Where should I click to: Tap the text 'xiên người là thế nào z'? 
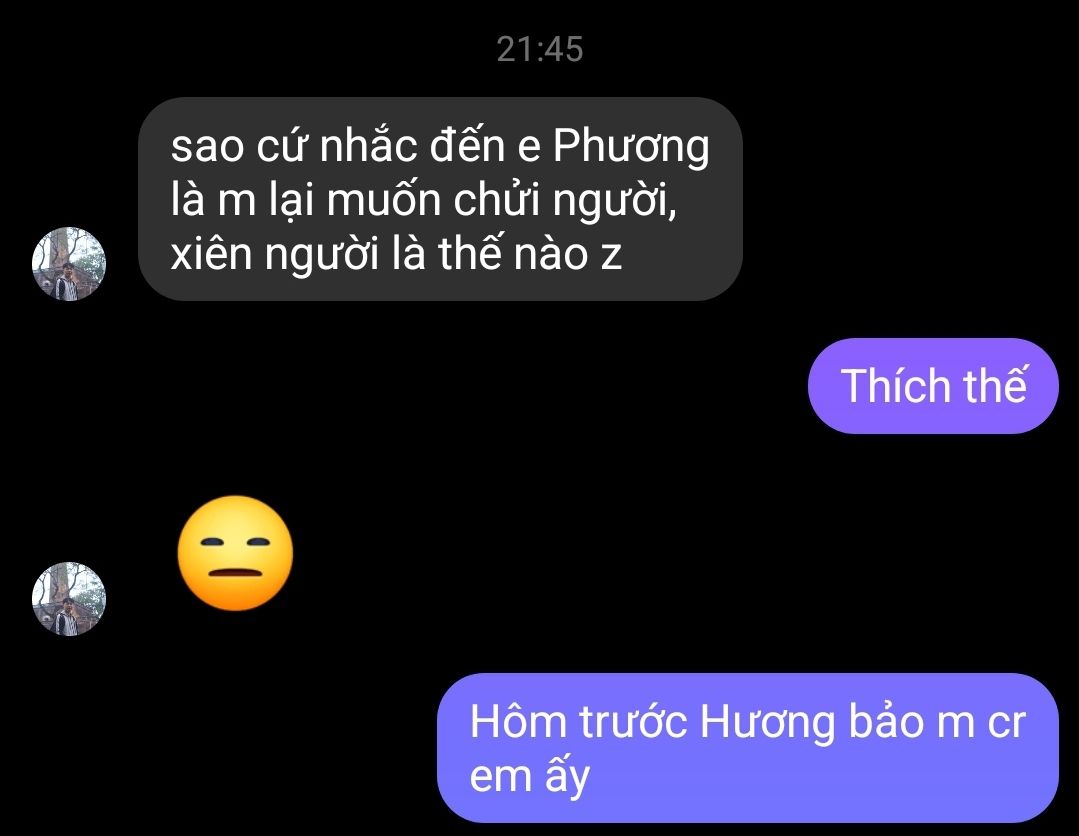[x=396, y=254]
